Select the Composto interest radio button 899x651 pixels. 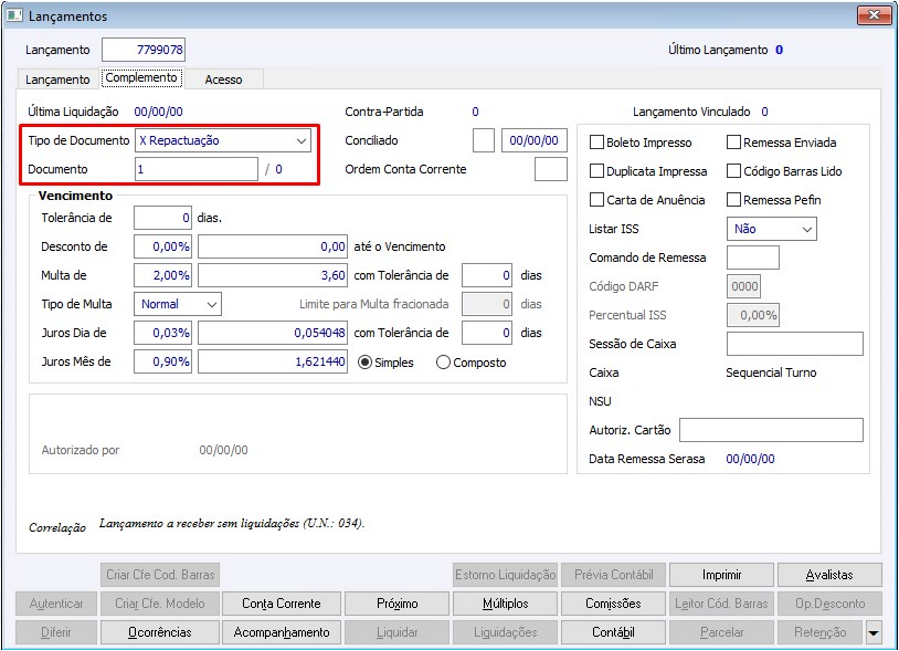[x=443, y=362]
